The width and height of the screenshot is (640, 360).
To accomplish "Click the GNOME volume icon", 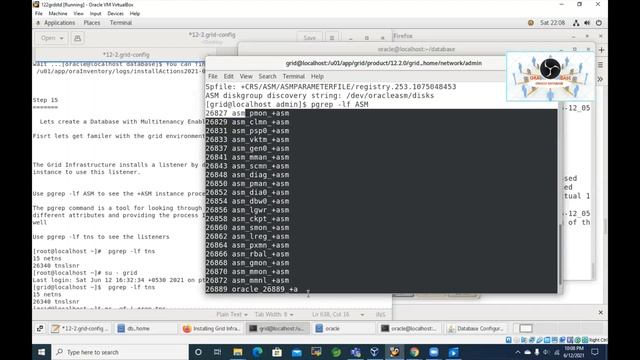I will tap(587, 23).
